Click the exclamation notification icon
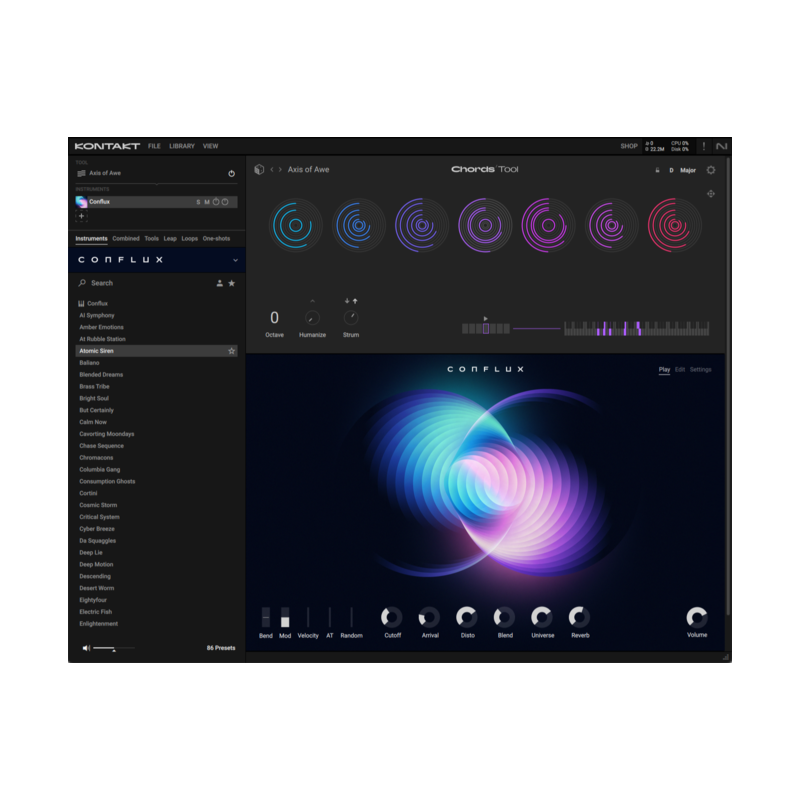This screenshot has height=800, width=800. click(704, 146)
